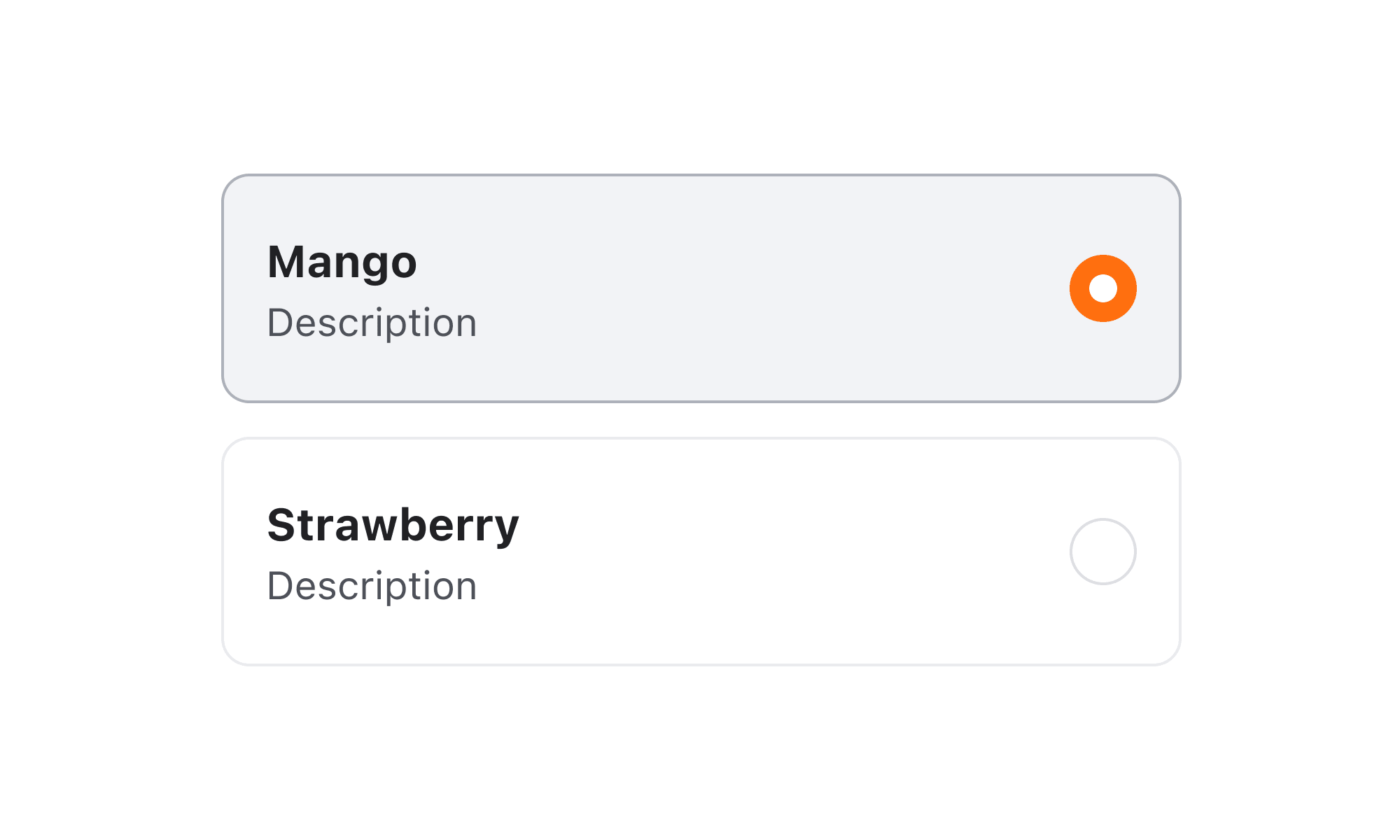Click the selected Mango option card

pyautogui.click(x=701, y=288)
